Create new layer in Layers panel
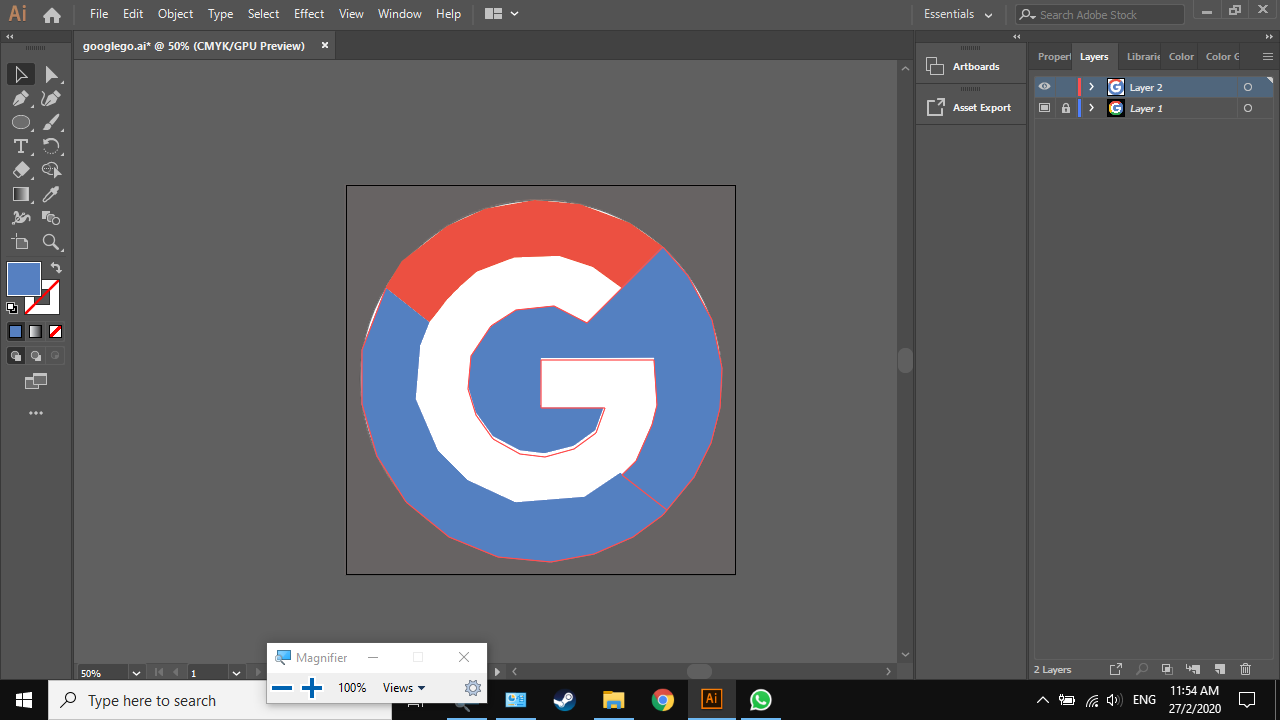 click(1219, 669)
